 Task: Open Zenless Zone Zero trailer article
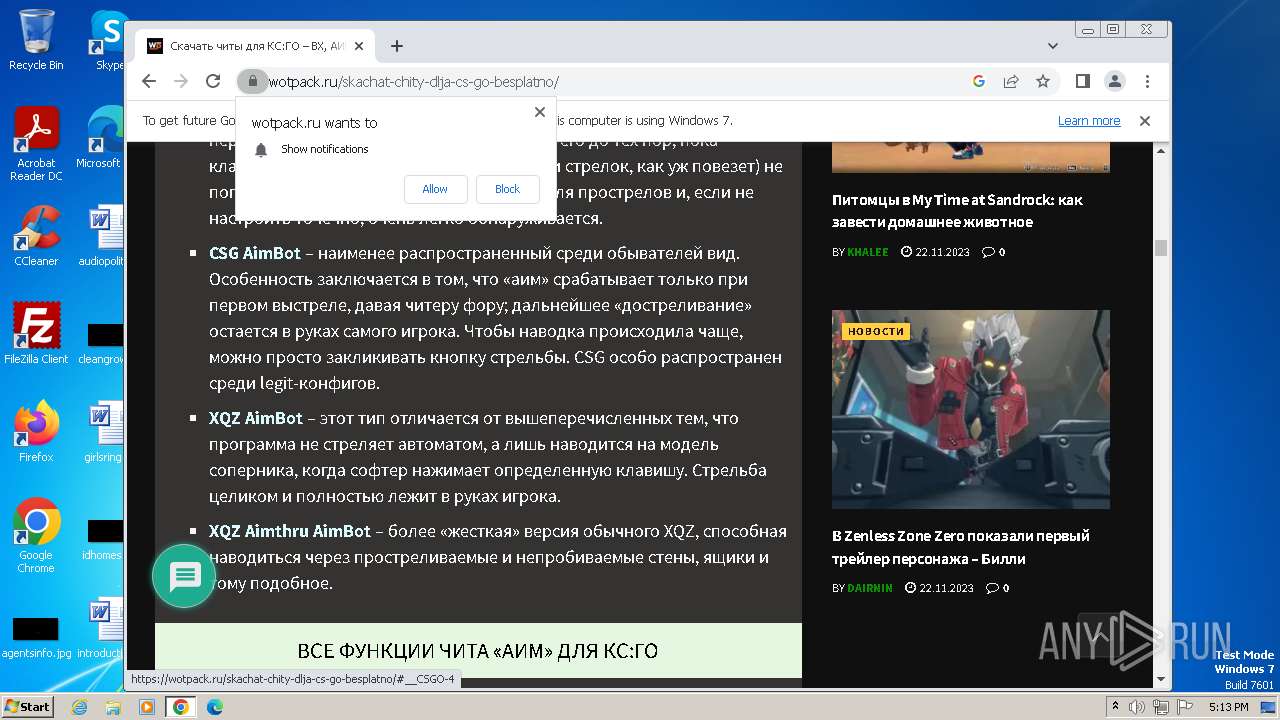961,547
